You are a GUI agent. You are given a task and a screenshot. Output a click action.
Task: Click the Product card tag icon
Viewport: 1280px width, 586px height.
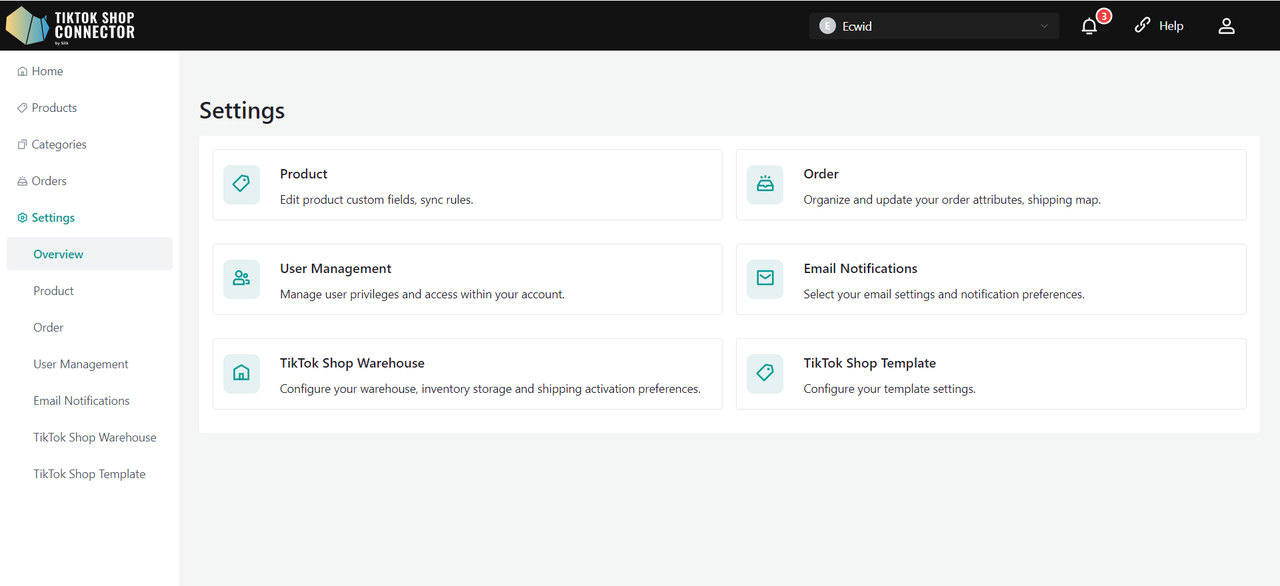coord(241,185)
